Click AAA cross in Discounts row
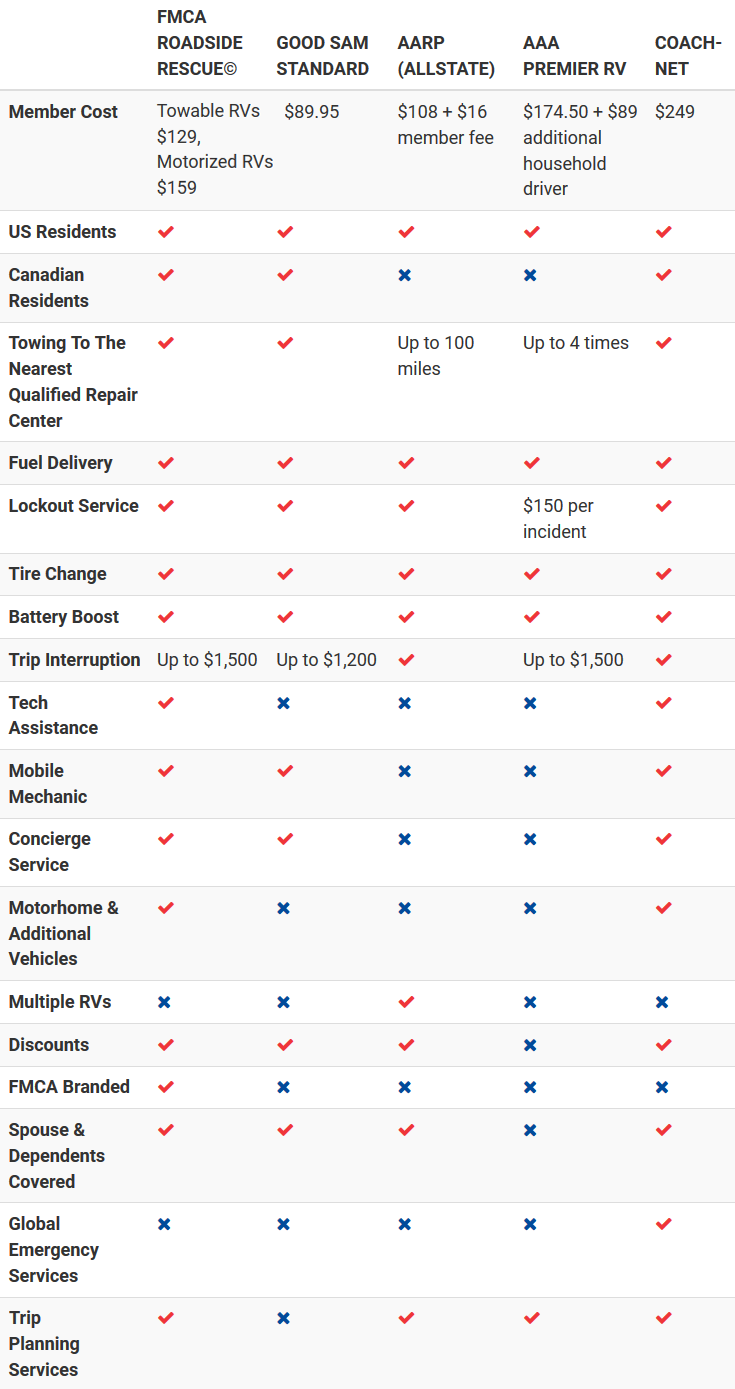 pos(530,1045)
